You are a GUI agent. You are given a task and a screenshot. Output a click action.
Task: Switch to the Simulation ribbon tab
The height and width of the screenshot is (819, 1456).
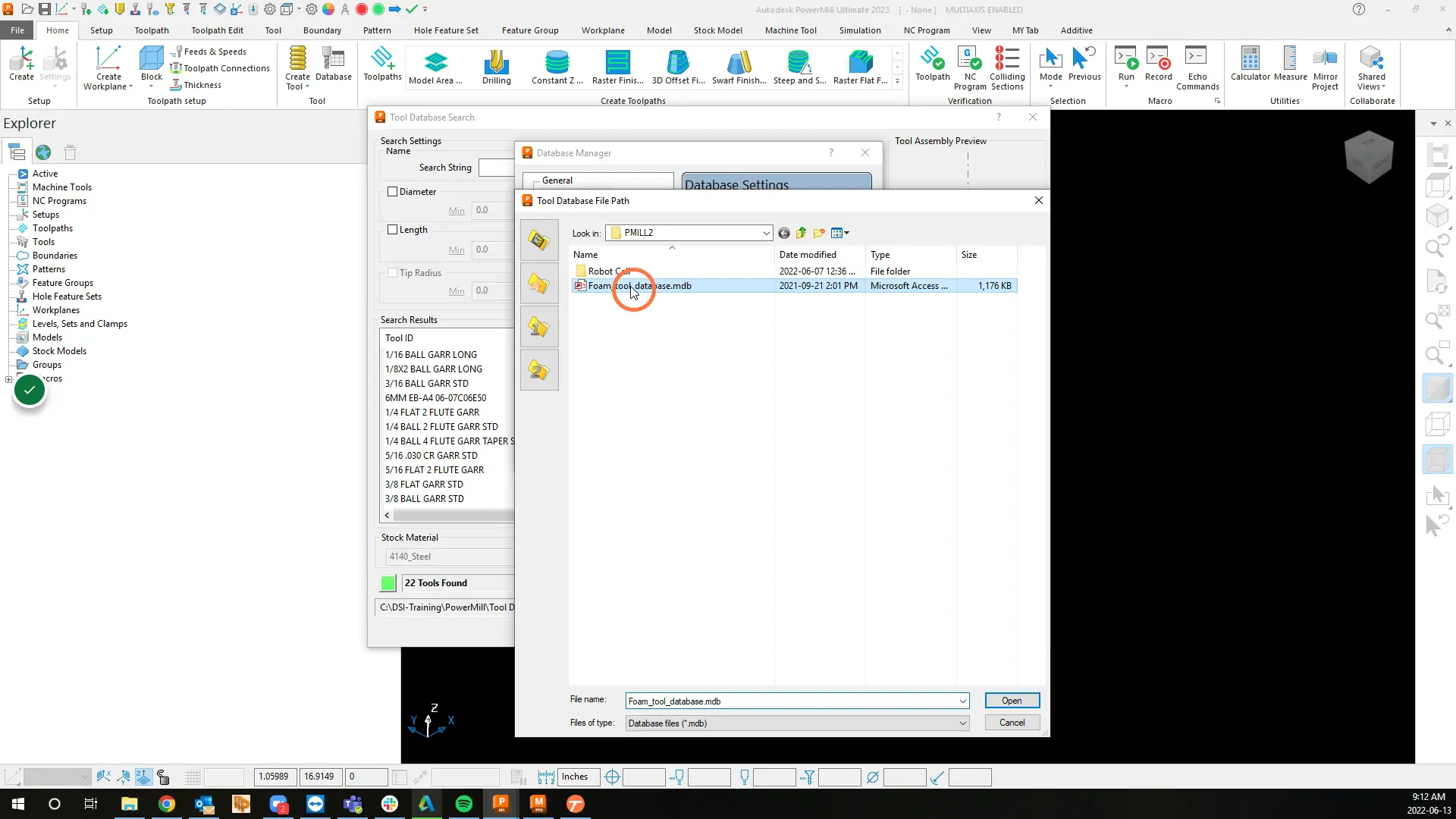860,30
